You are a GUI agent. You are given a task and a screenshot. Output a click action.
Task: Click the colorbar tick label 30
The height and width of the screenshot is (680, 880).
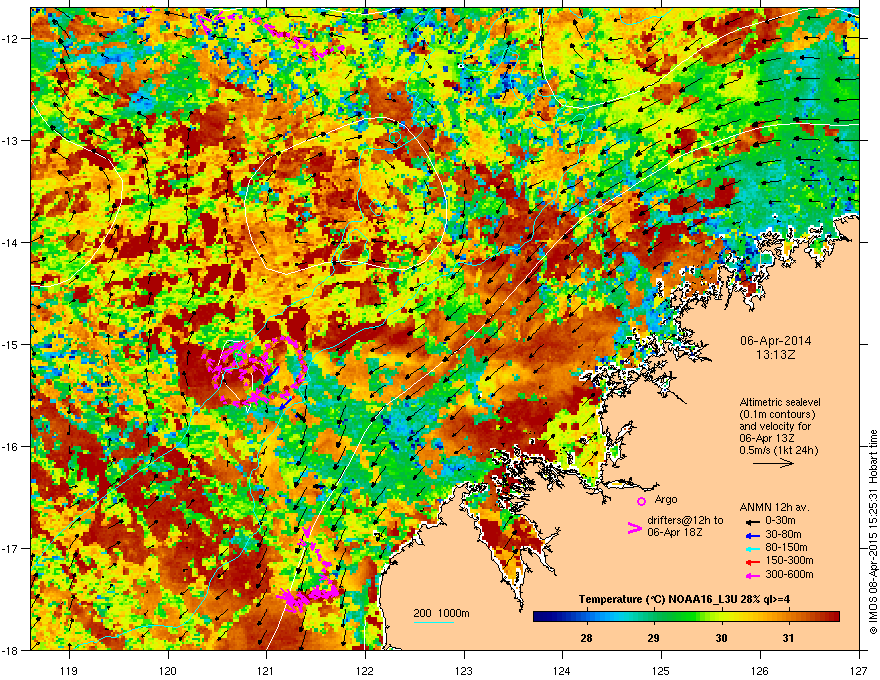[x=721, y=638]
